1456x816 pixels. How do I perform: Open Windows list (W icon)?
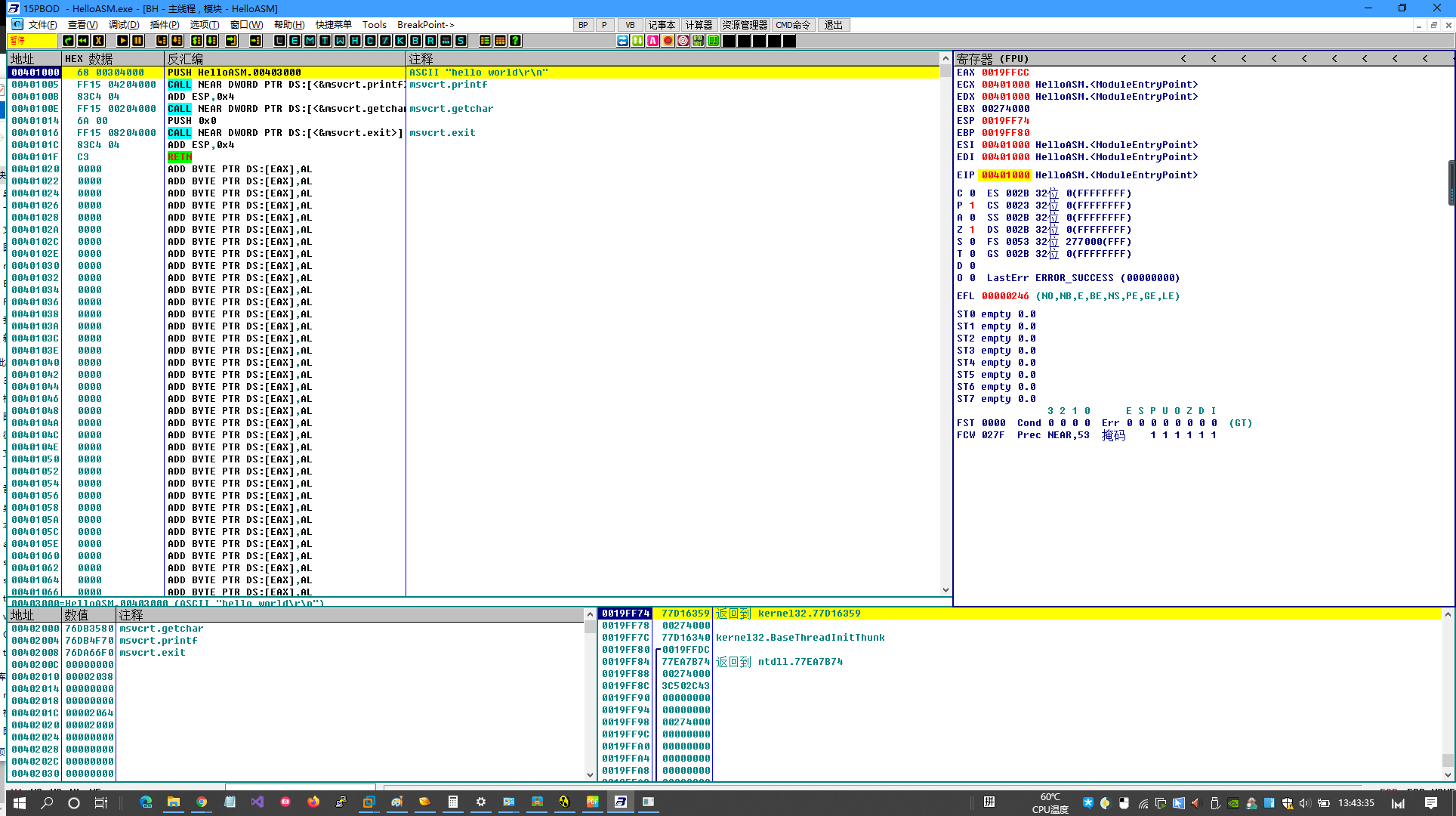(x=341, y=41)
